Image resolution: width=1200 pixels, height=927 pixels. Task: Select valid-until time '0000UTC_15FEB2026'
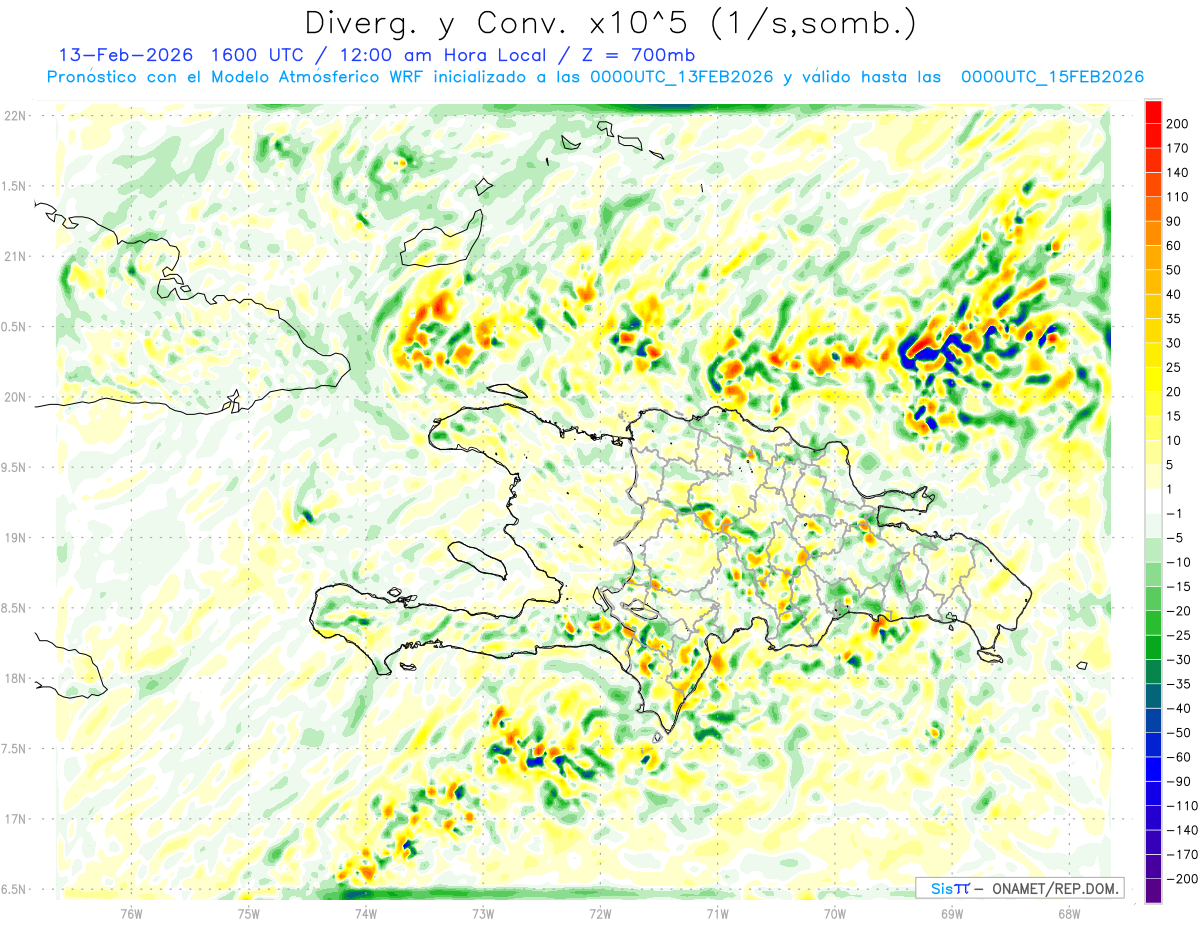coord(1052,77)
